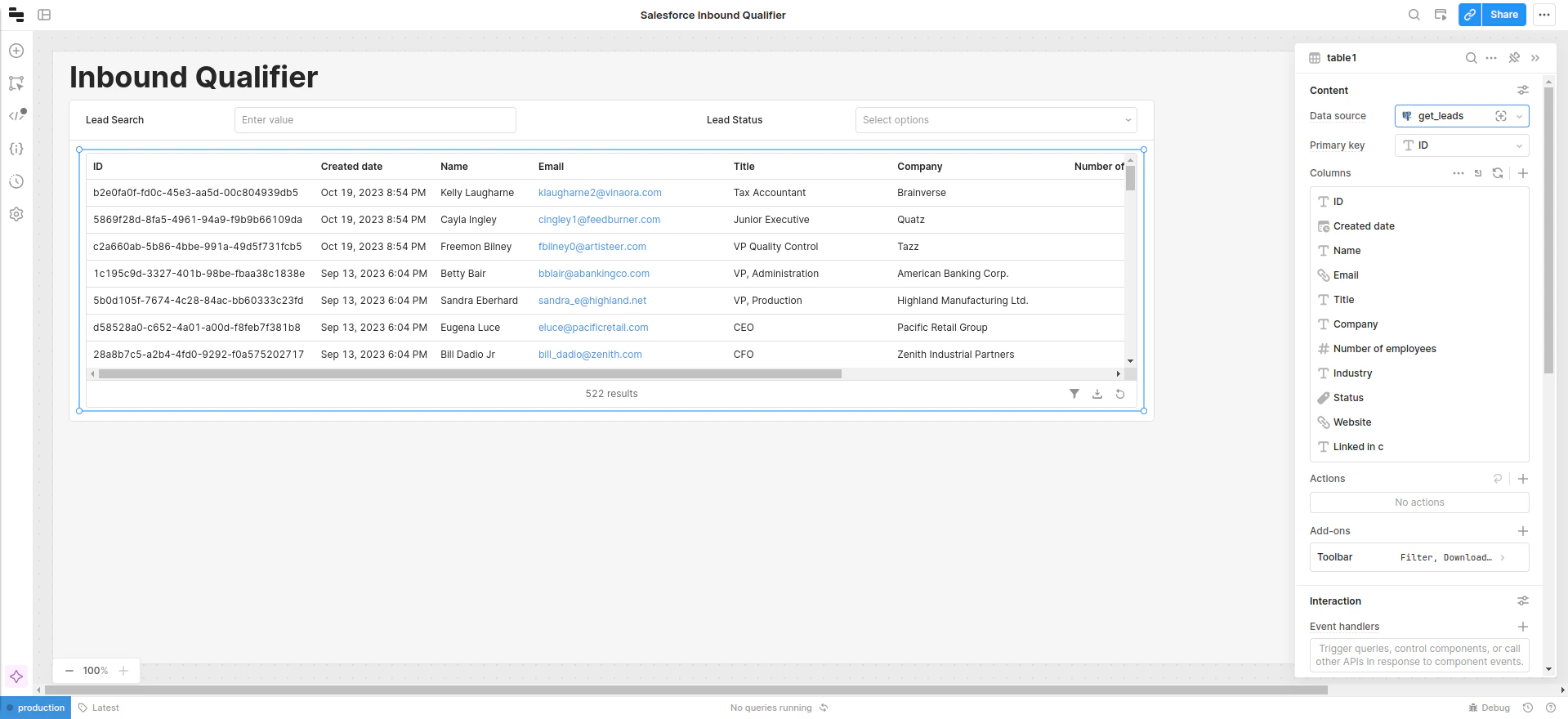Image resolution: width=1568 pixels, height=719 pixels.
Task: Open the add component plus in left sidebar
Action: point(16,51)
